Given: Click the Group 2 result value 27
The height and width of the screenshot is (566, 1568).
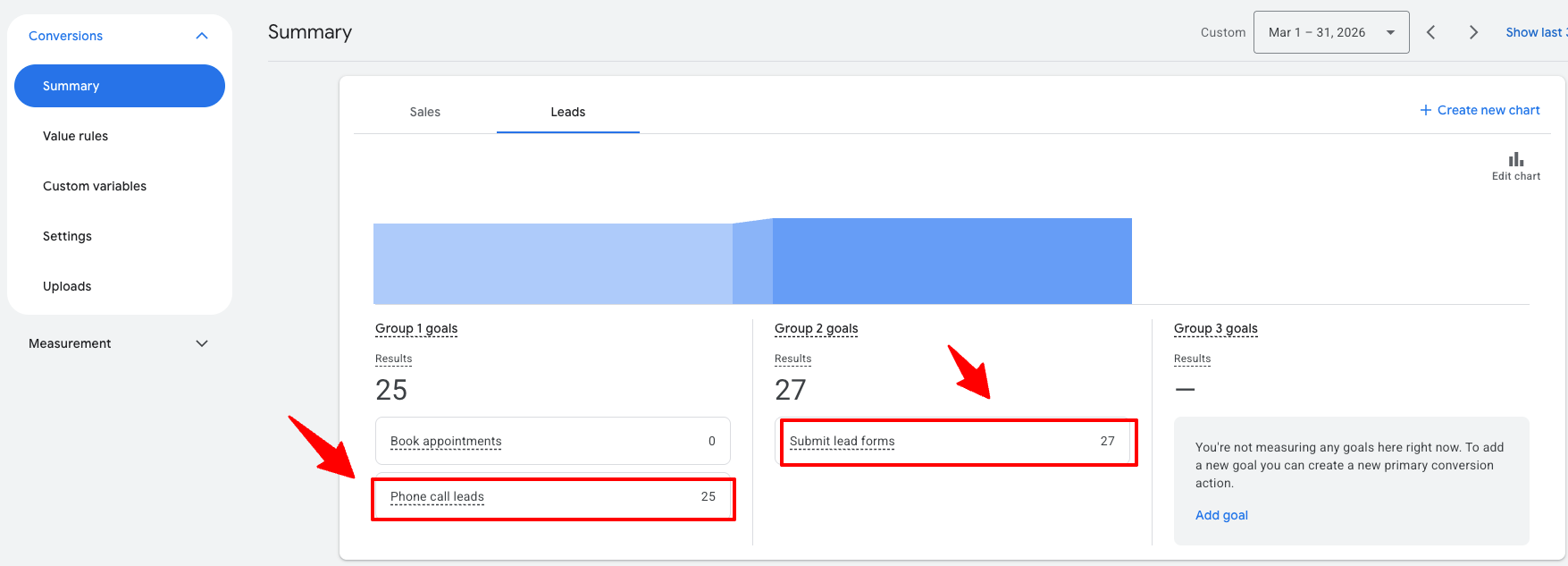Looking at the screenshot, I should [791, 390].
